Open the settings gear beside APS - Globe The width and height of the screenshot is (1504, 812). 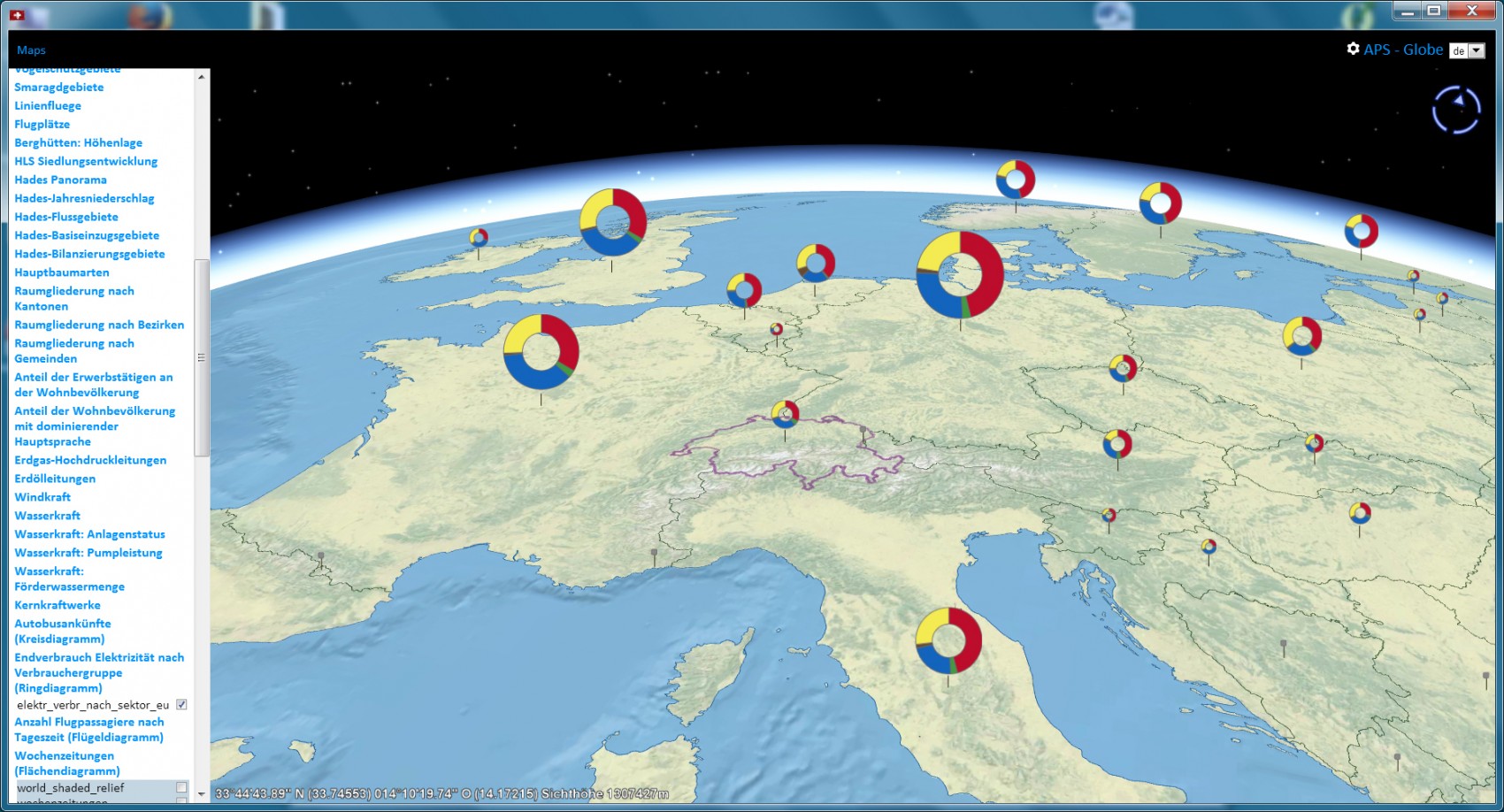click(1353, 49)
